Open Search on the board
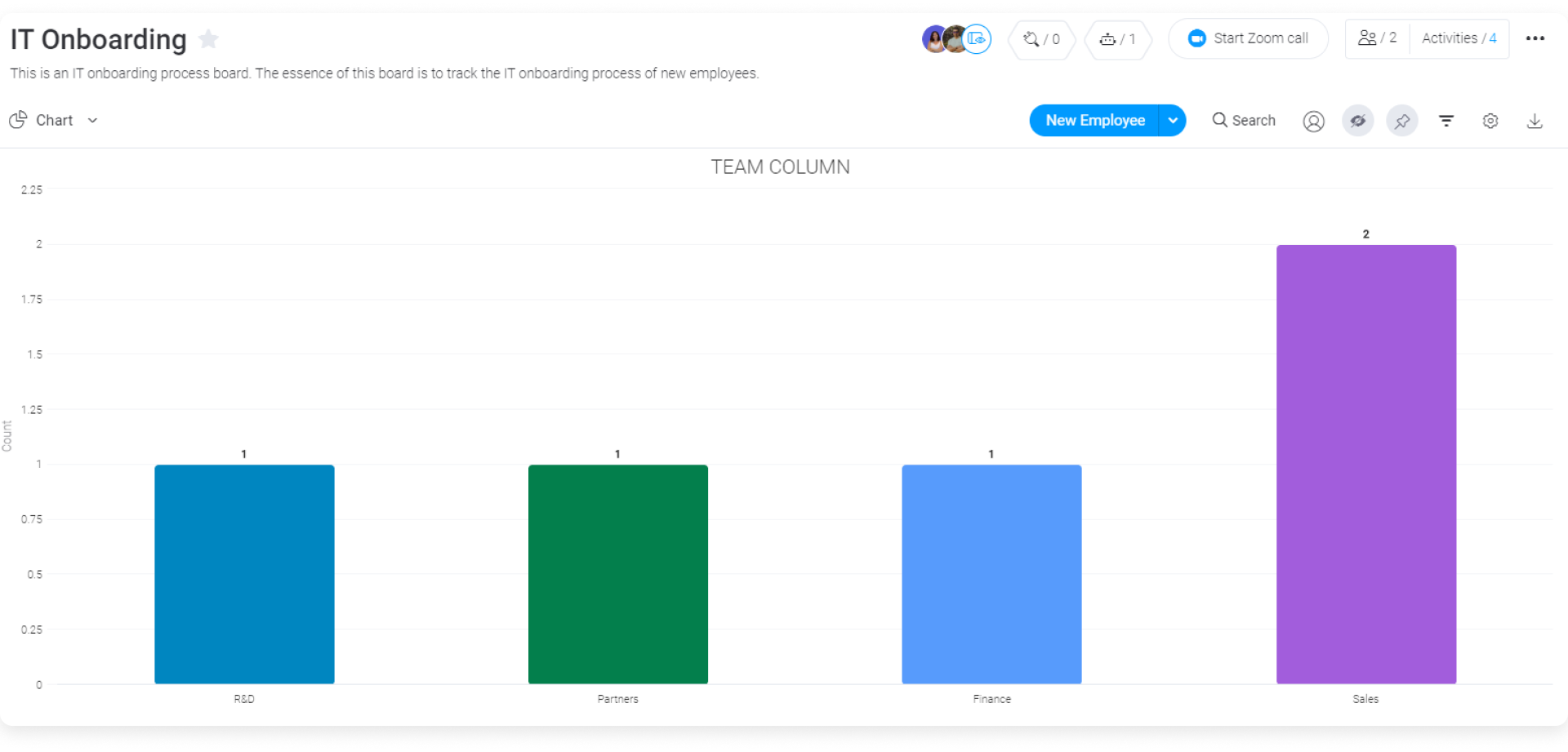The width and height of the screenshot is (1568, 752). click(1244, 120)
